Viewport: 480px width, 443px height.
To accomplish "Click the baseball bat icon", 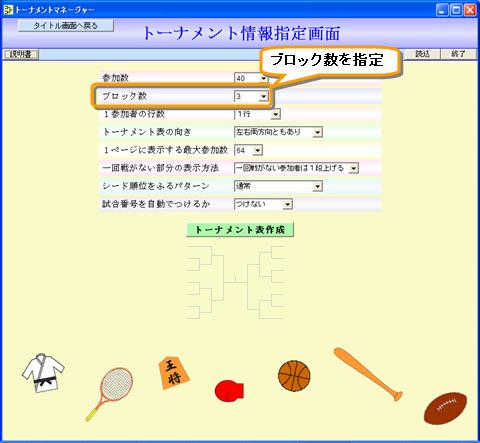I will 368,374.
